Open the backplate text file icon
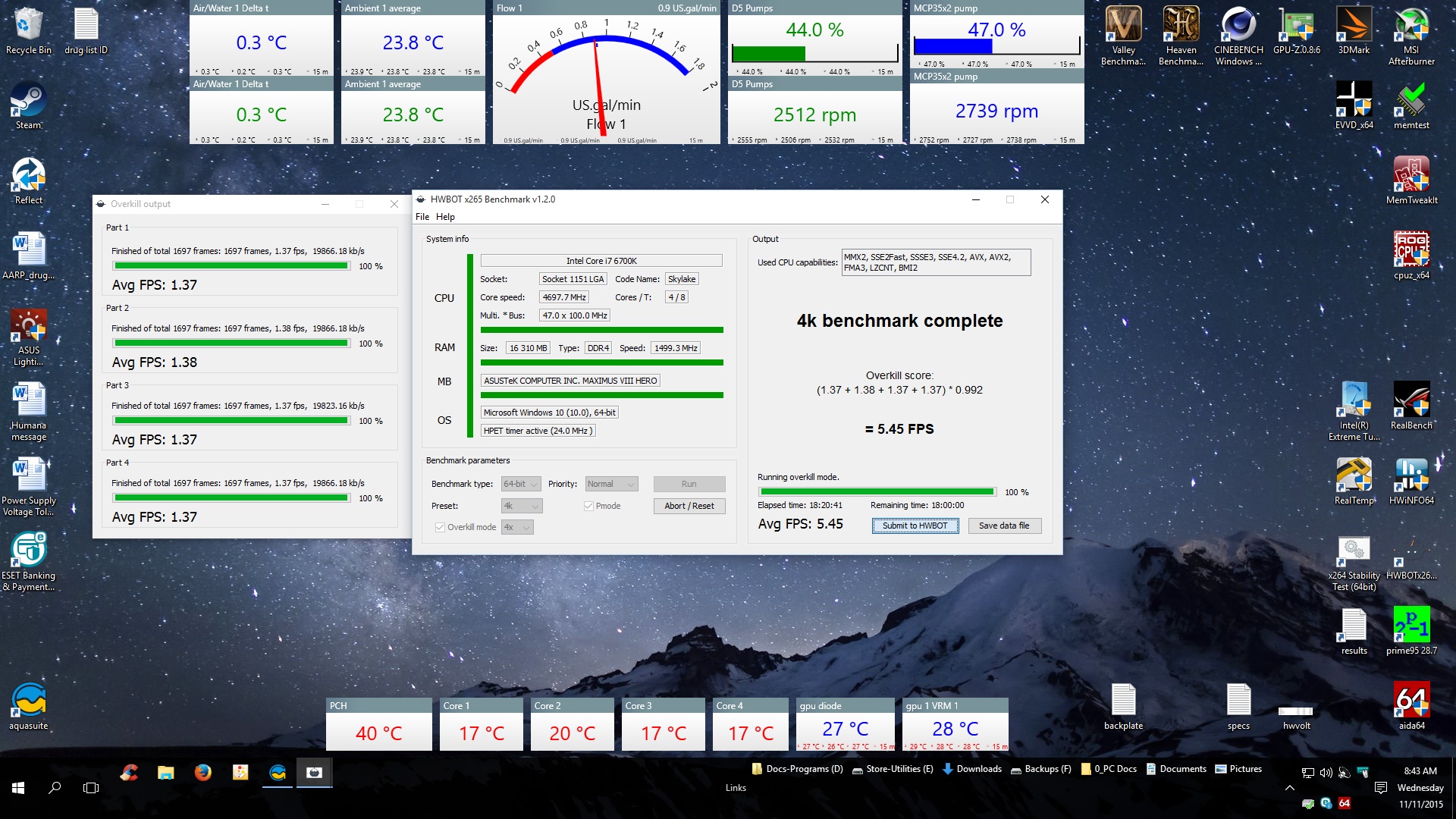 (x=1123, y=707)
